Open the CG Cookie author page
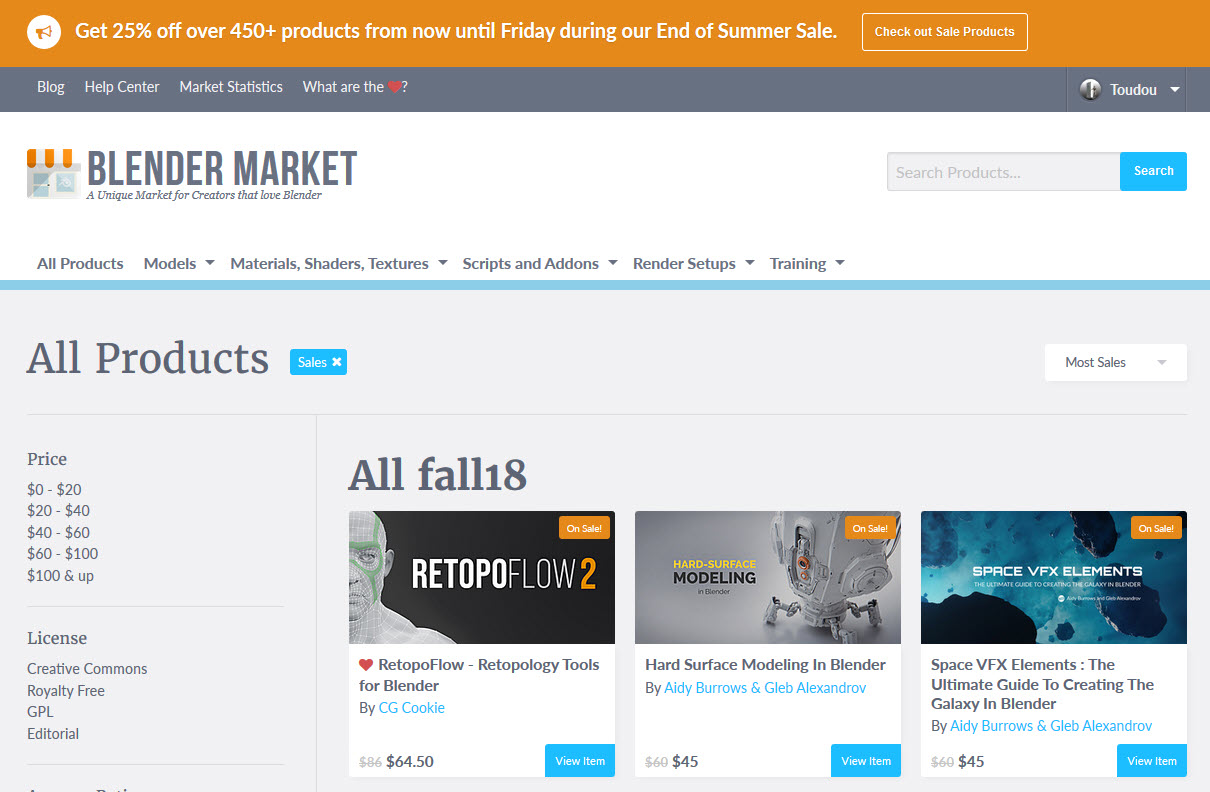 tap(412, 708)
